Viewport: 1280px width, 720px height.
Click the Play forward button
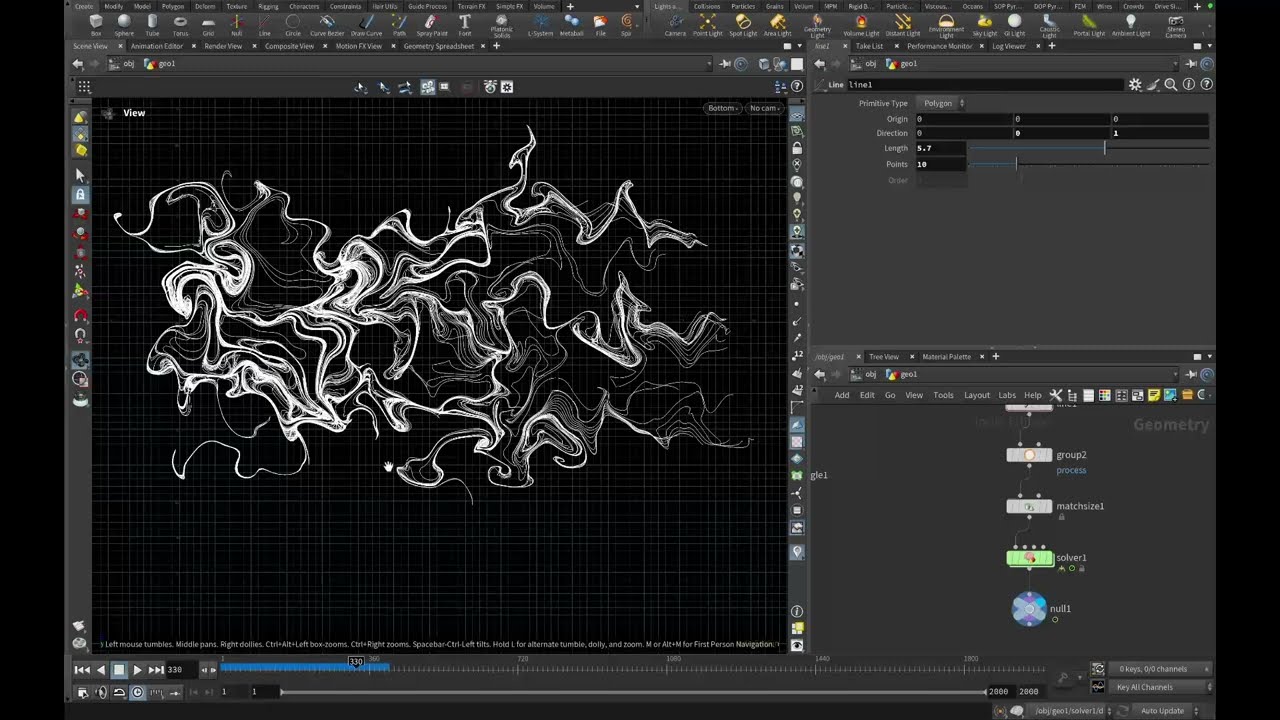tap(137, 670)
